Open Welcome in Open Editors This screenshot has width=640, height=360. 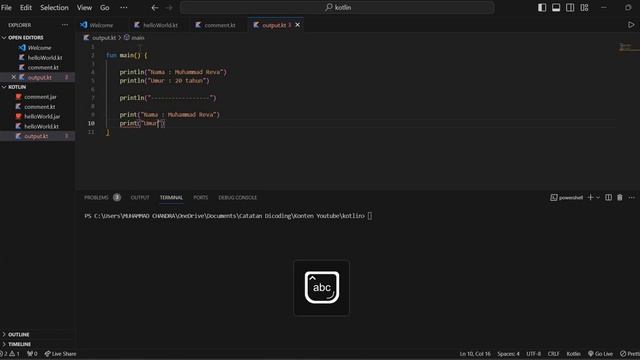tap(39, 48)
